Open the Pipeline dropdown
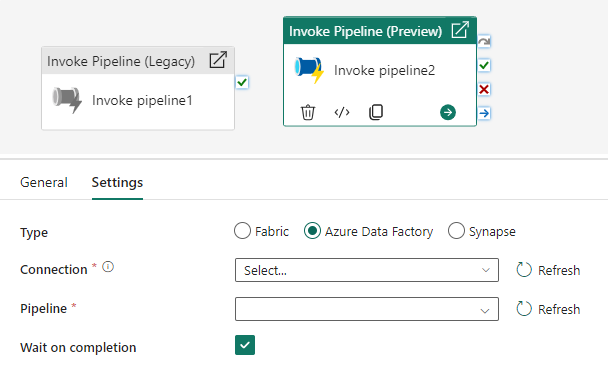Image resolution: width=608 pixels, height=389 pixels. coord(366,309)
